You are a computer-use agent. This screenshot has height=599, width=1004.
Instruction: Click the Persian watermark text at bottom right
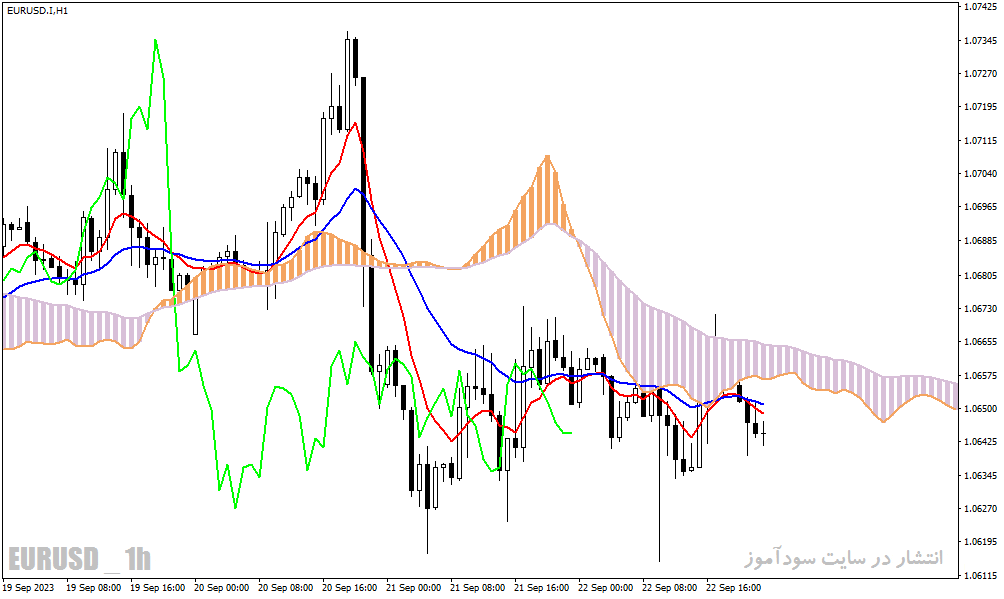pos(844,559)
